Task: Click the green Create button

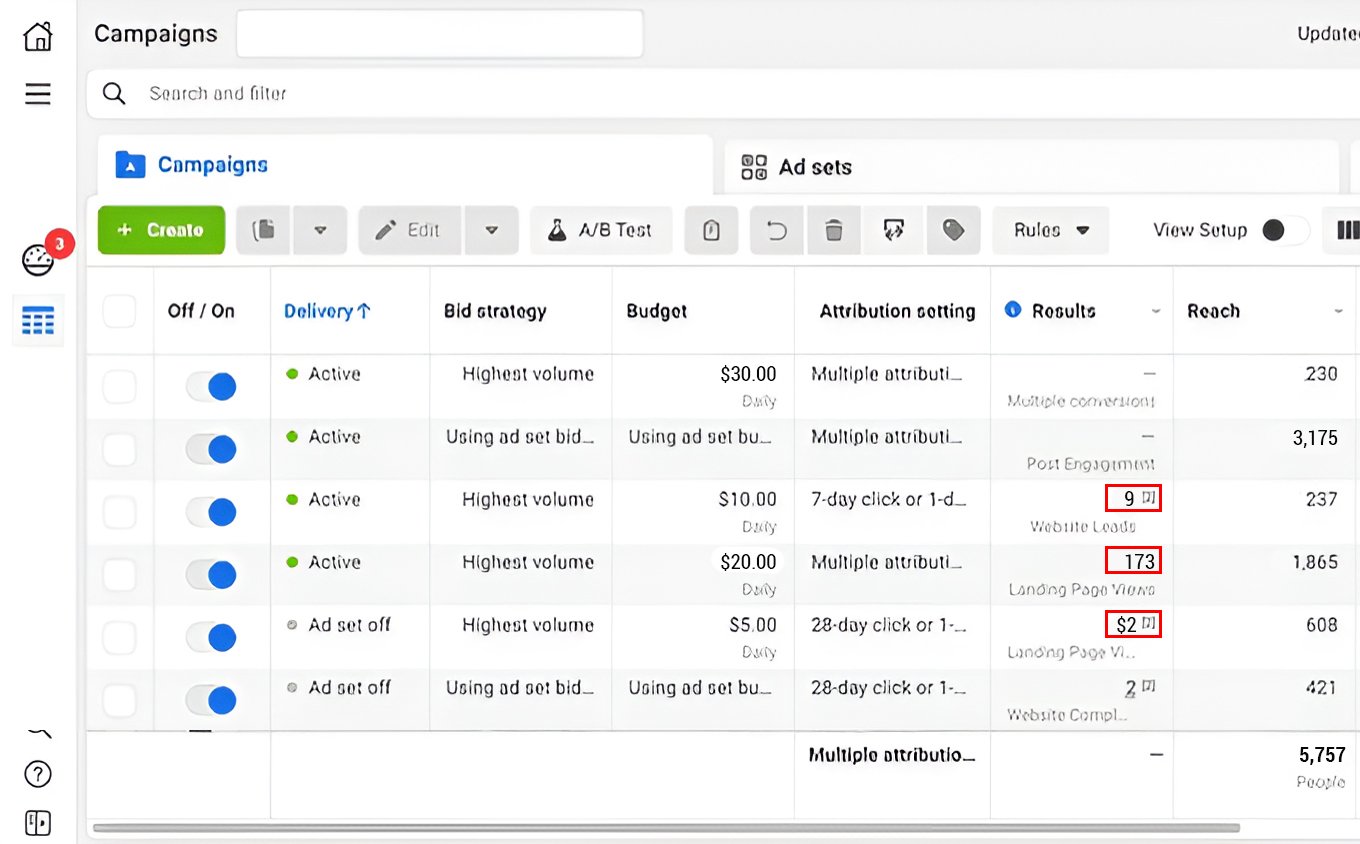Action: point(161,230)
